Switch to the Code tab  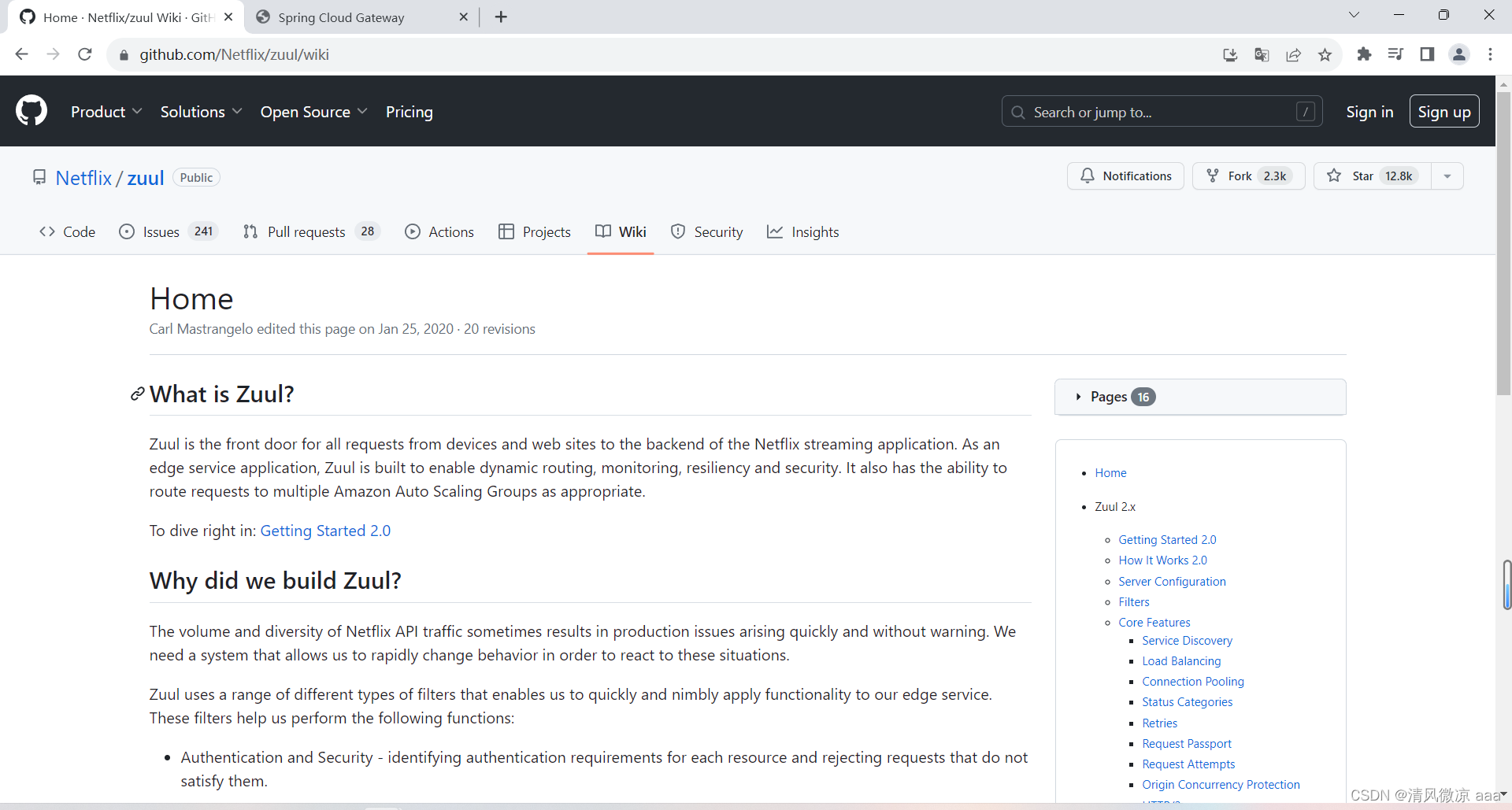pyautogui.click(x=68, y=231)
